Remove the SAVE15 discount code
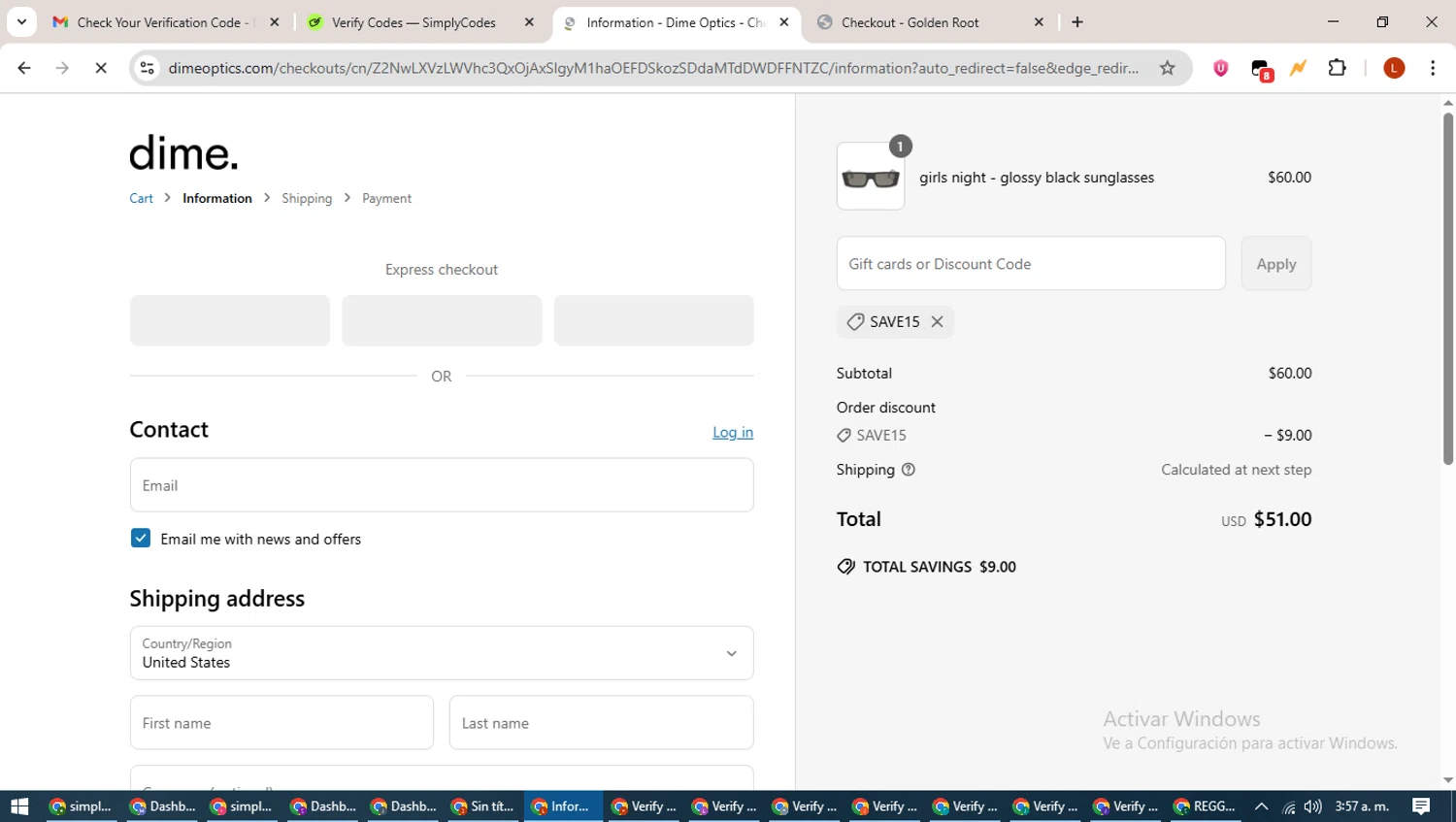 [x=937, y=321]
